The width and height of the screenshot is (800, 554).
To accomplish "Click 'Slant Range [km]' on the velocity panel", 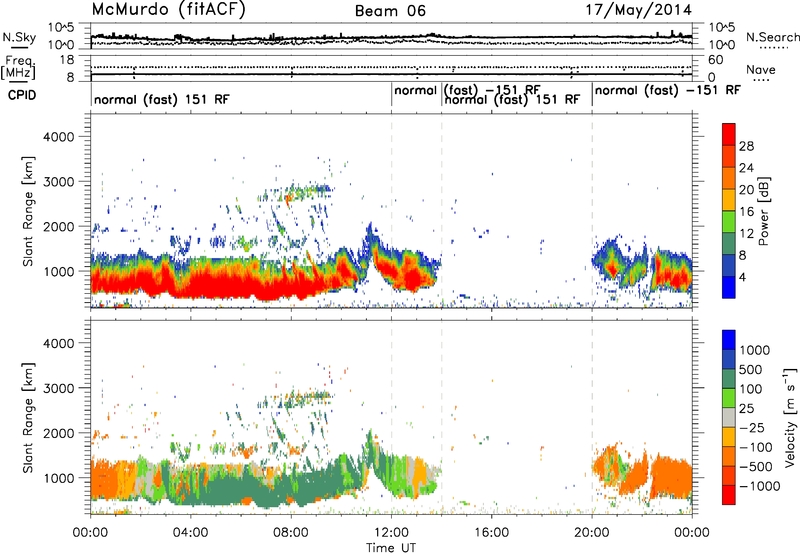I will point(28,417).
